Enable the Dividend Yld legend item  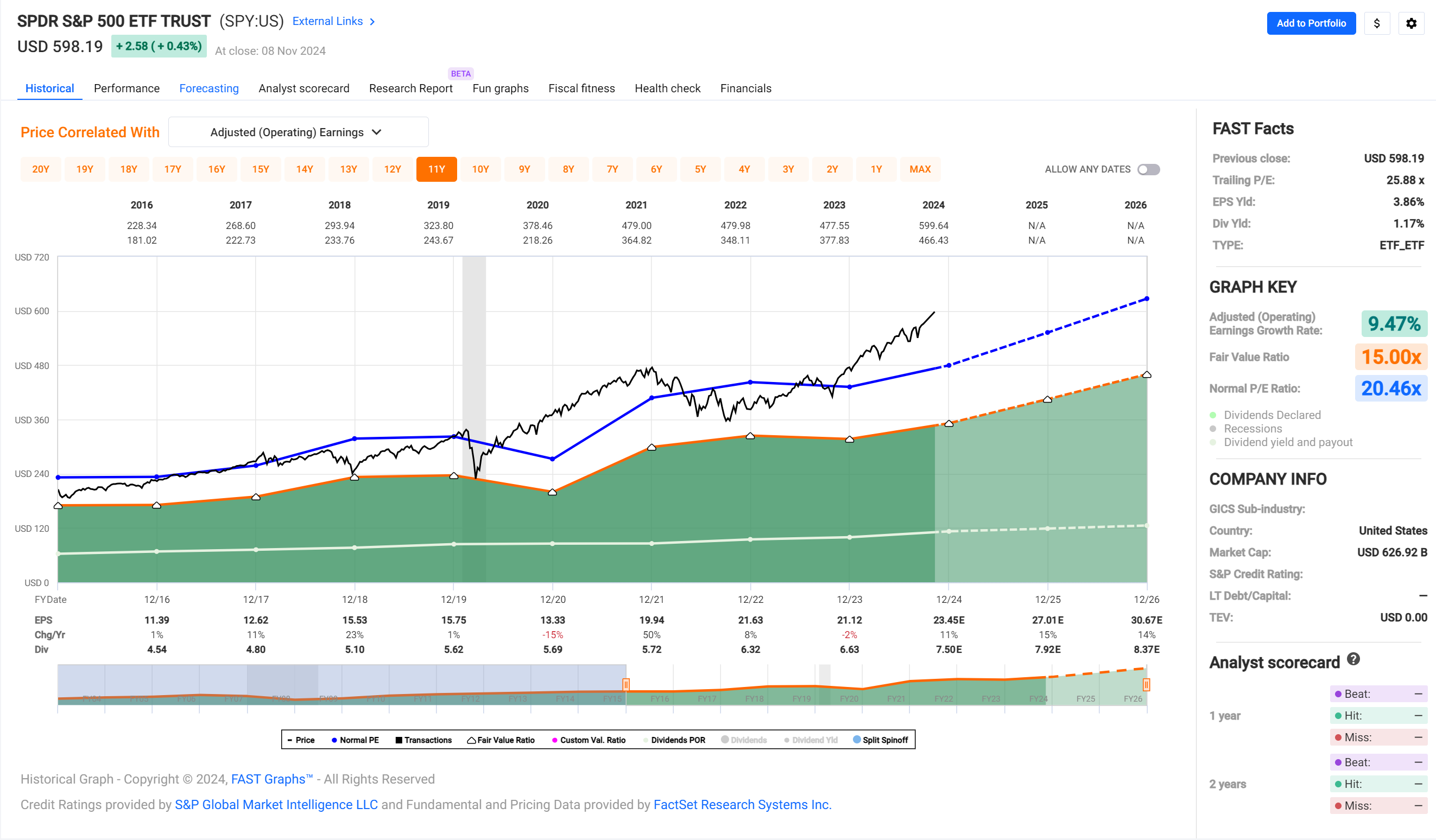pyautogui.click(x=811, y=740)
